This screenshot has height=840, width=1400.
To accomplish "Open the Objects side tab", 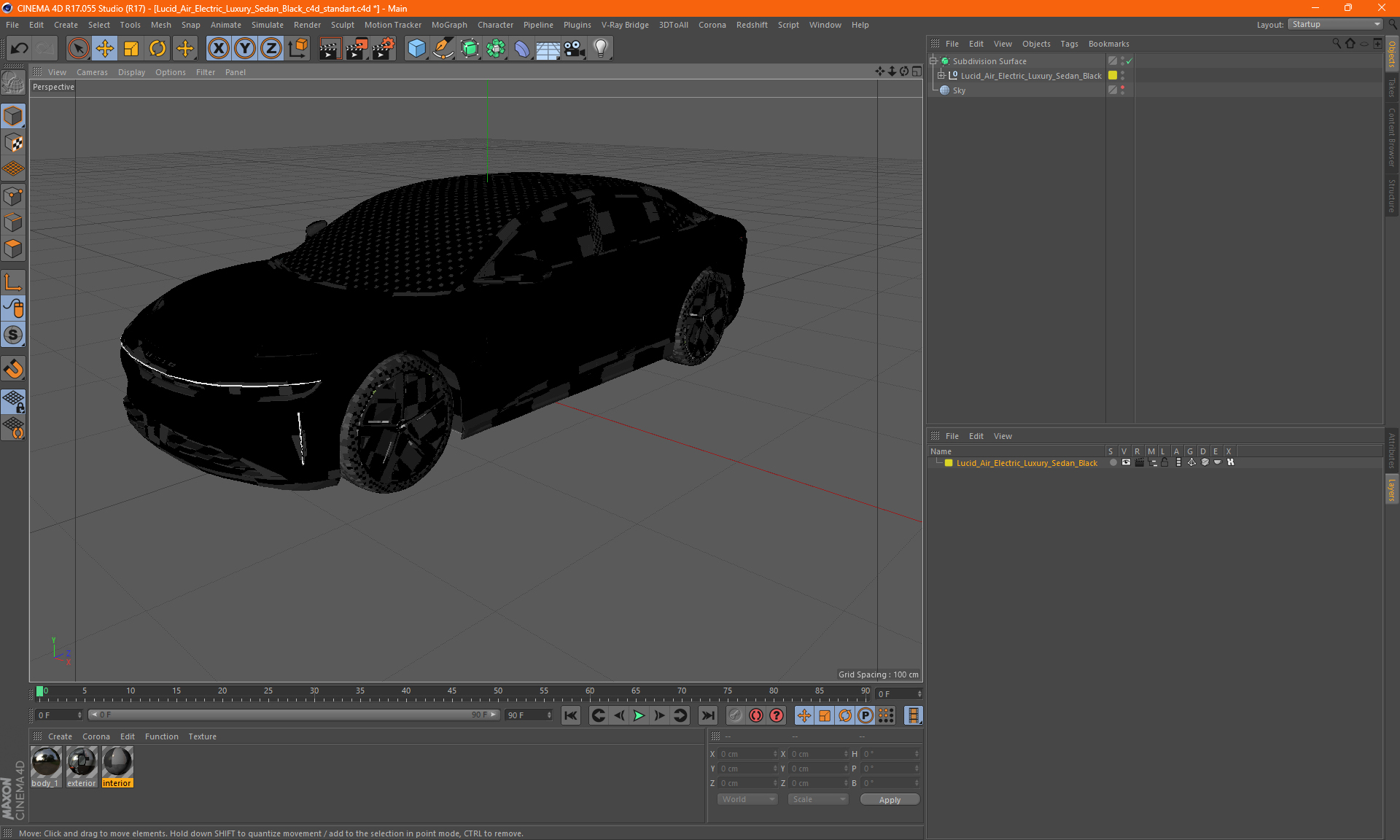I will click(1392, 54).
